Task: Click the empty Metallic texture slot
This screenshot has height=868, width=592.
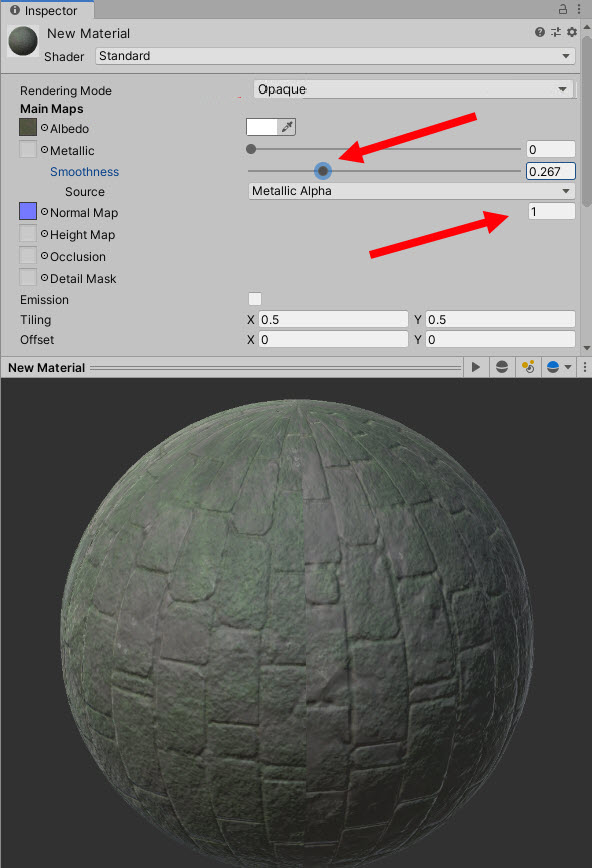Action: (x=28, y=149)
